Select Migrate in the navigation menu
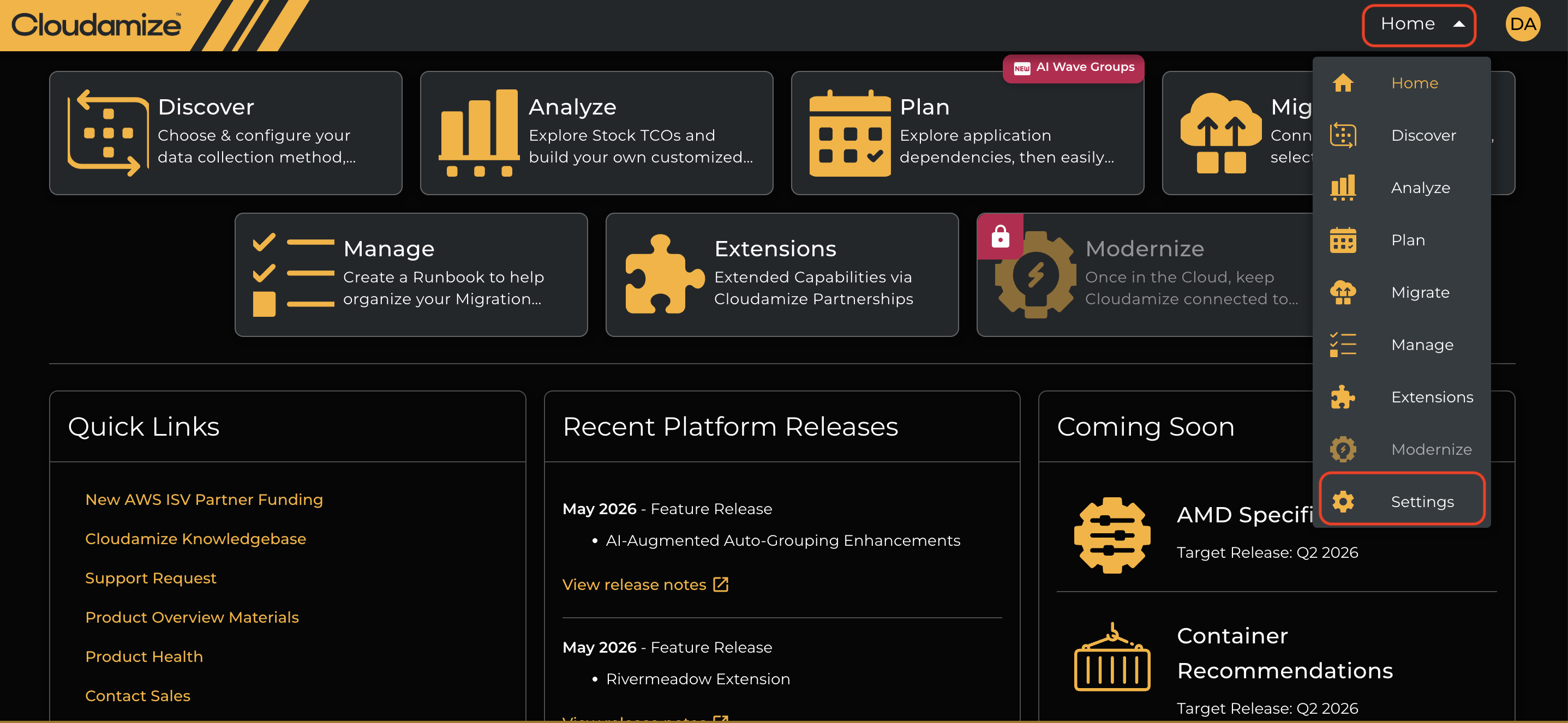The image size is (1568, 723). tap(1402, 292)
